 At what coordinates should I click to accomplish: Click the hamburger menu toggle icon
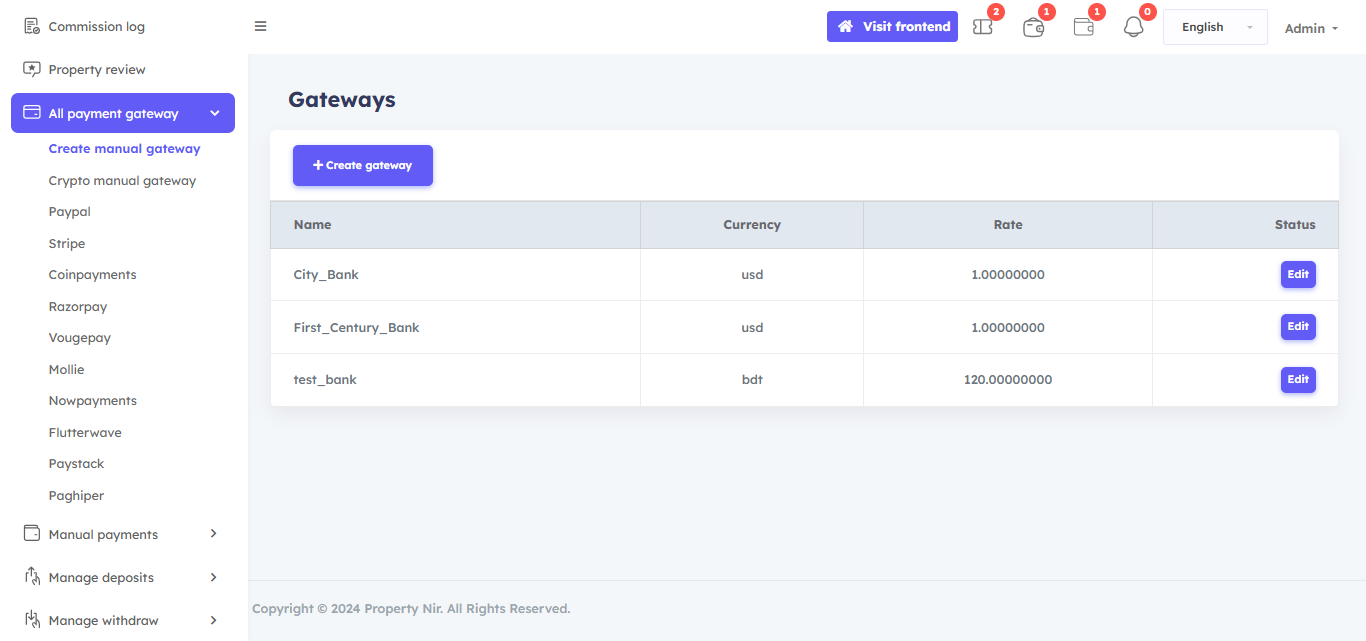point(260,26)
